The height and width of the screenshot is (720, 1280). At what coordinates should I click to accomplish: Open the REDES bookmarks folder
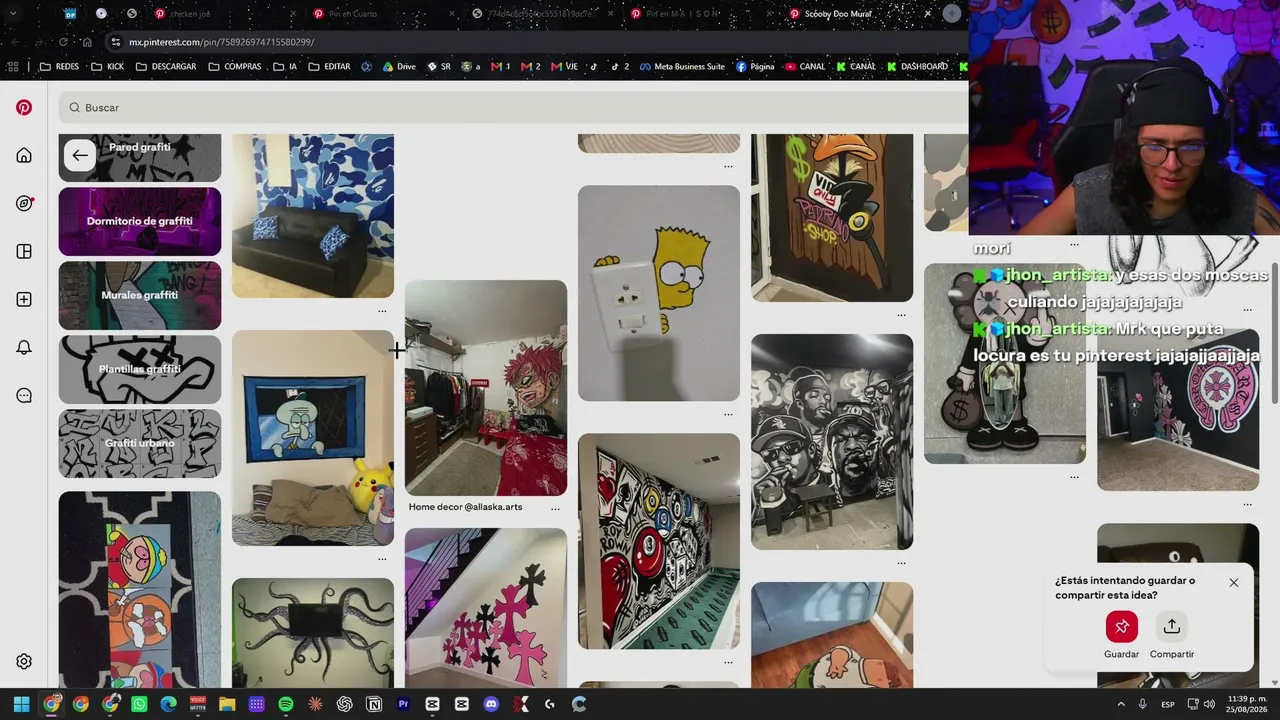[x=59, y=67]
